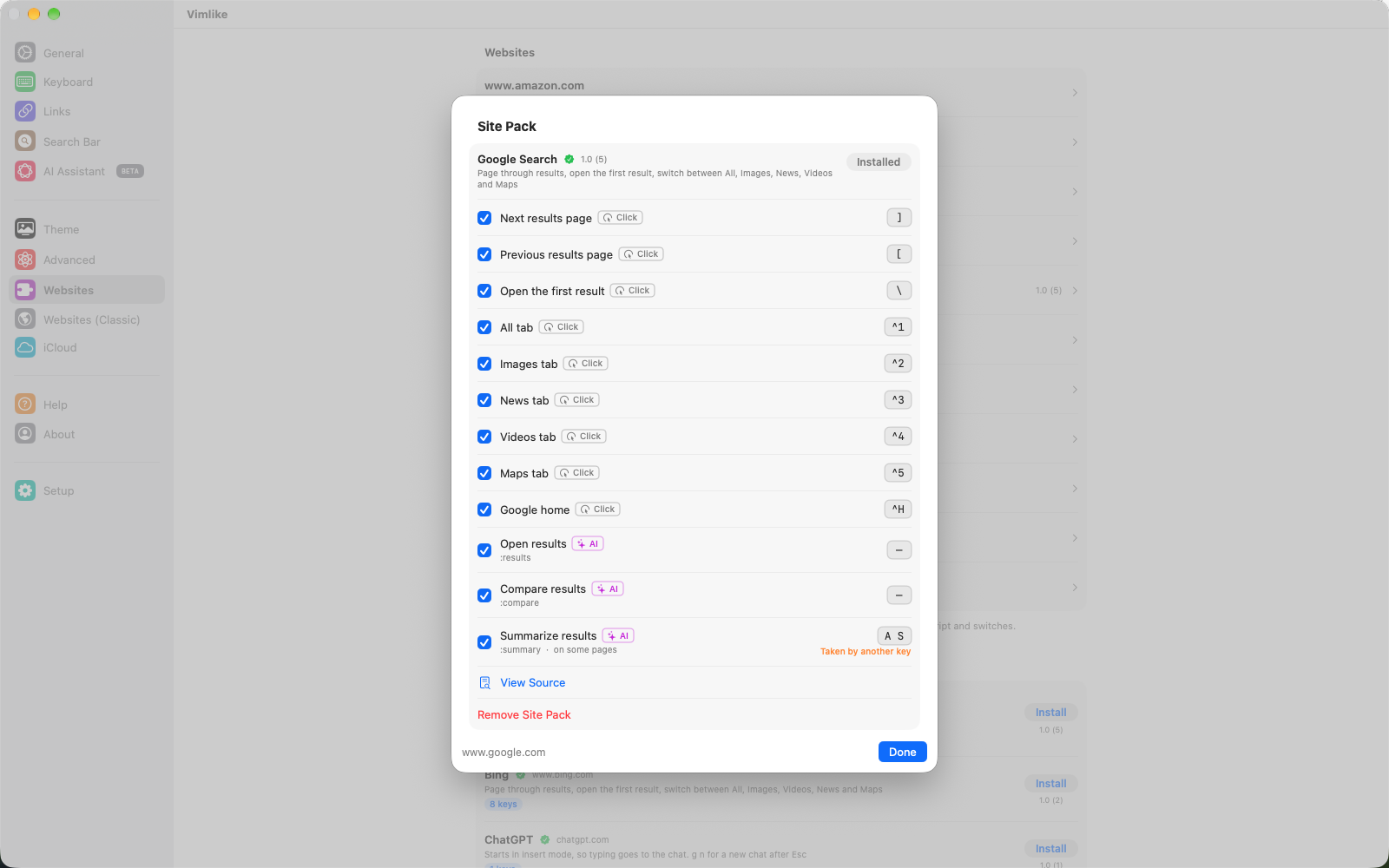The height and width of the screenshot is (868, 1389).
Task: Select the Theme picture icon
Action: click(25, 229)
